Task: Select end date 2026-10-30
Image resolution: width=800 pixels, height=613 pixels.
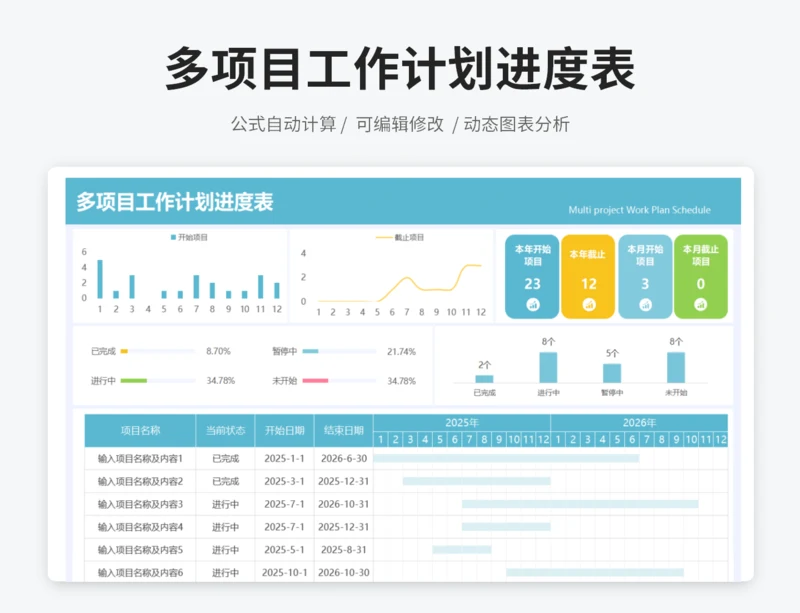Action: 343,572
